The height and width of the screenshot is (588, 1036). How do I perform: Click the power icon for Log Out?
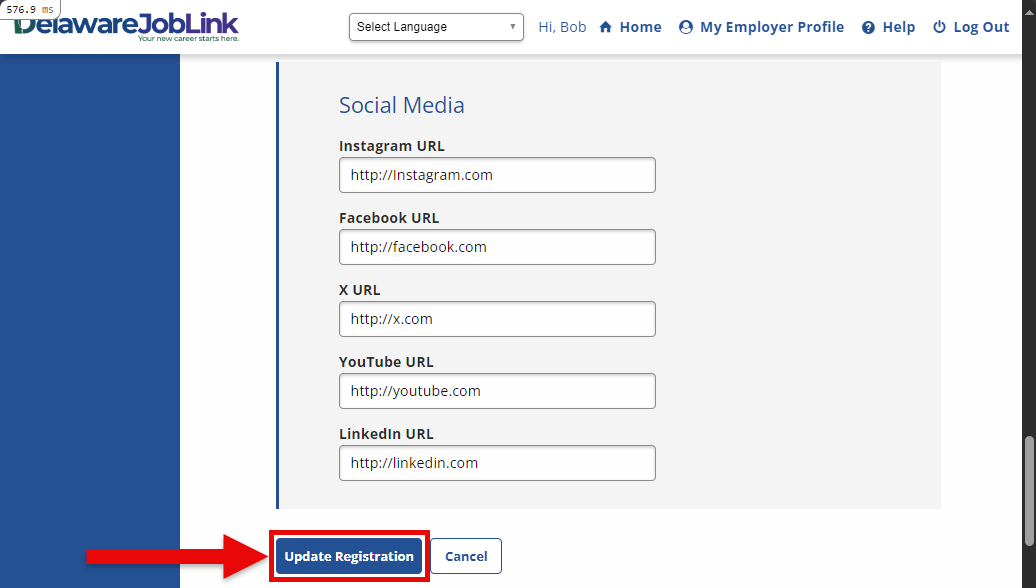[x=939, y=28]
